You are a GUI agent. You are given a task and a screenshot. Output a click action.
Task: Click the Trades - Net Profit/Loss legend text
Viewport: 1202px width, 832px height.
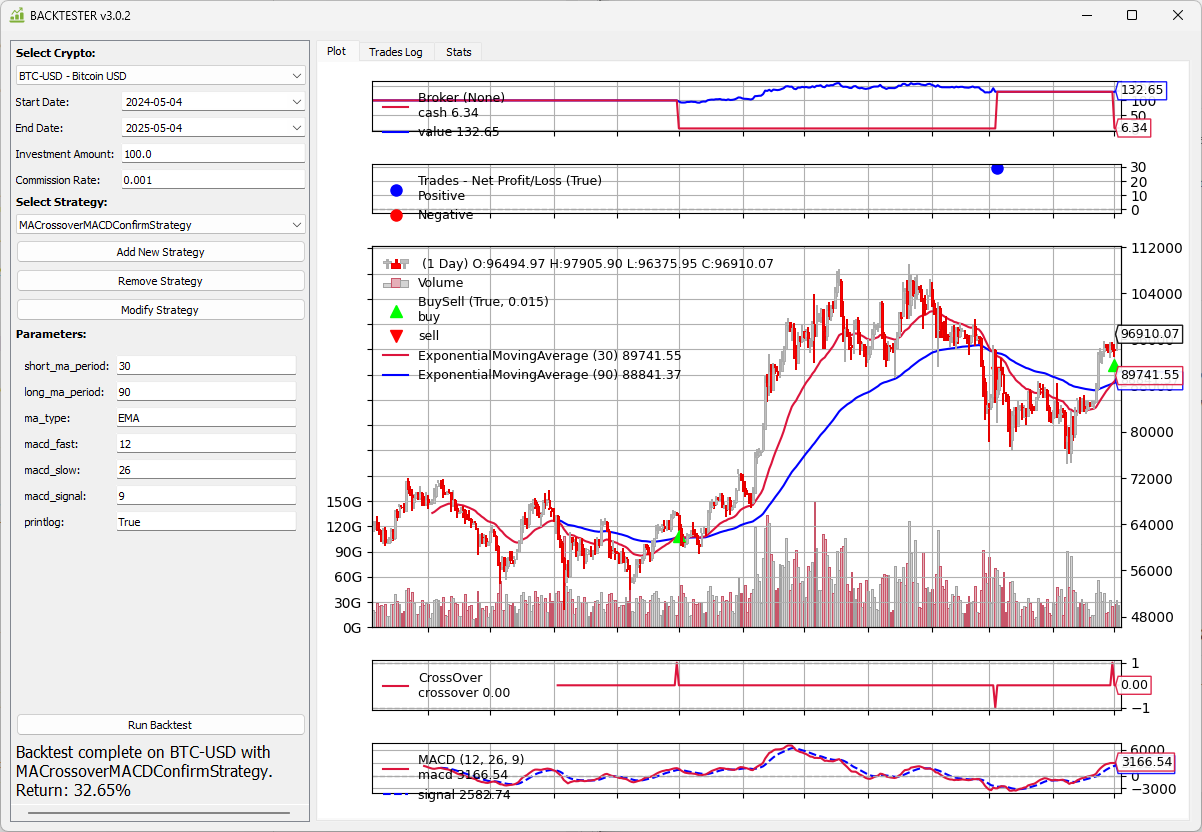pos(510,181)
